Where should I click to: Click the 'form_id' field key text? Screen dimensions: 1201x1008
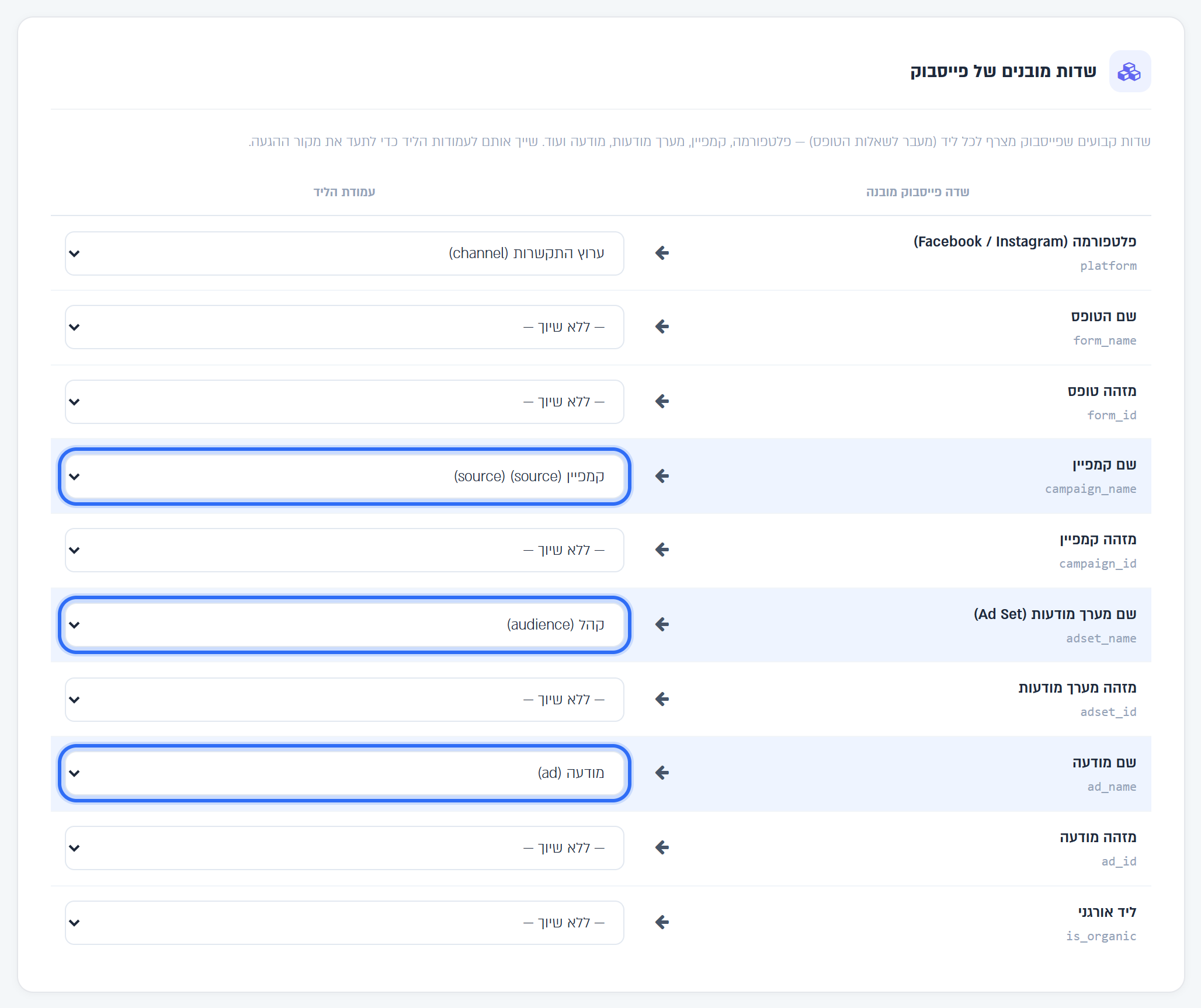[x=1112, y=415]
